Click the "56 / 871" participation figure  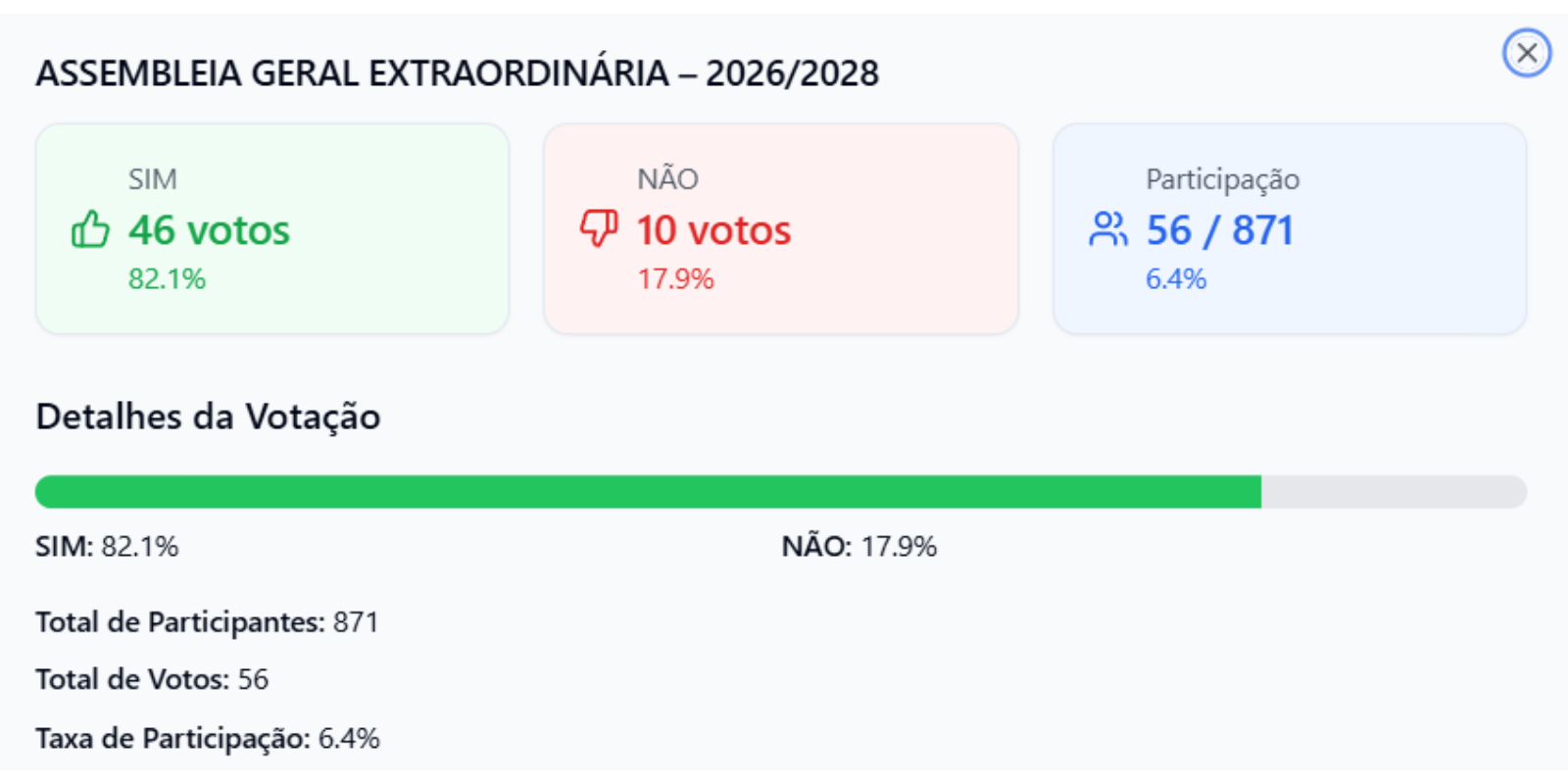(x=1219, y=230)
